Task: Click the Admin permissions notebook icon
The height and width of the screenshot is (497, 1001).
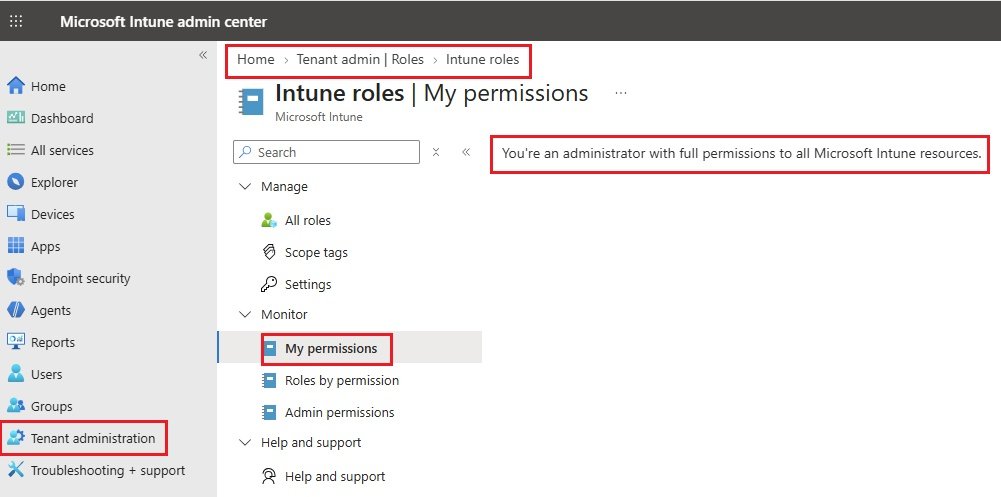Action: 270,412
